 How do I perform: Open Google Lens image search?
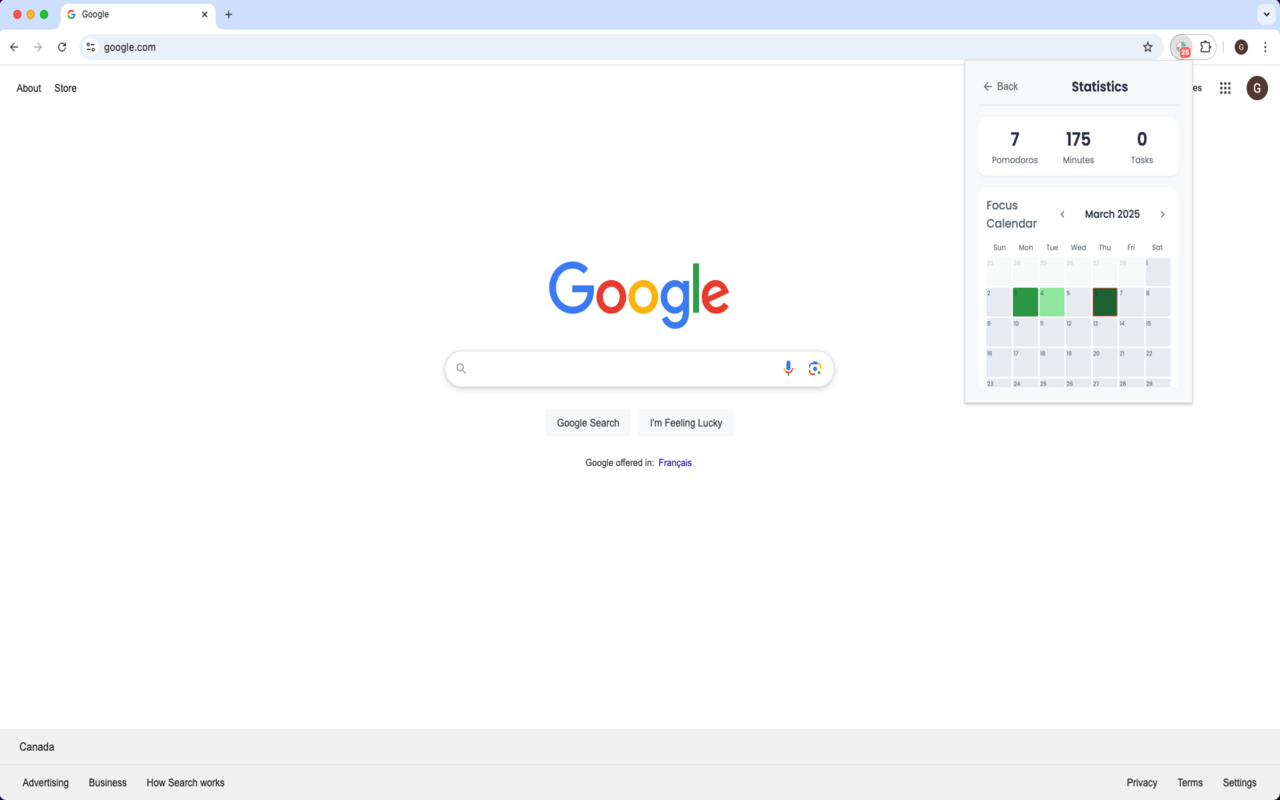pyautogui.click(x=815, y=368)
